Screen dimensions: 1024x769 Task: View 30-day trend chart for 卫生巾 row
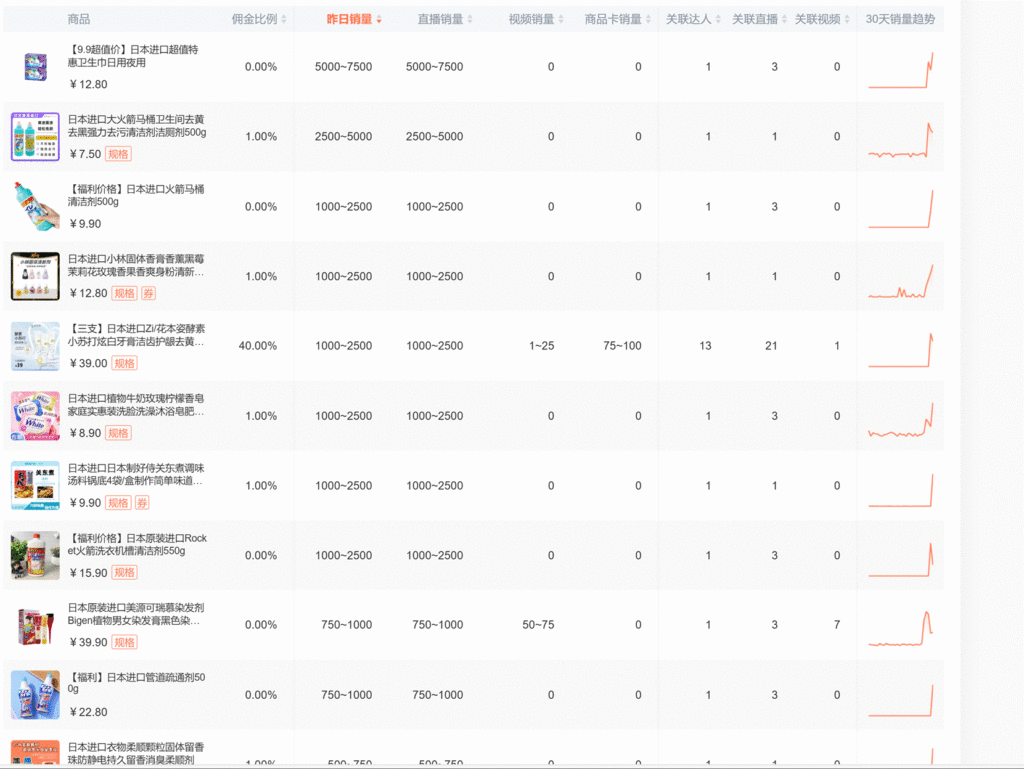(900, 70)
